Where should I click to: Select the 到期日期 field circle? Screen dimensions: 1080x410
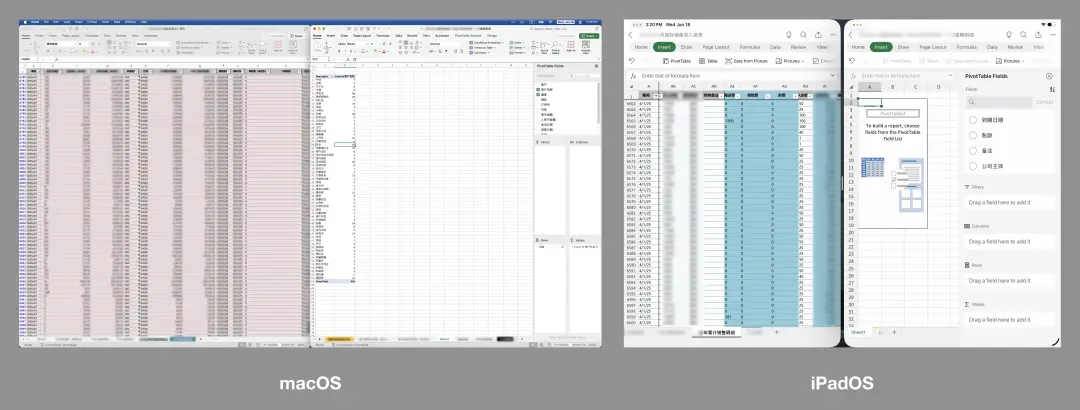click(973, 120)
